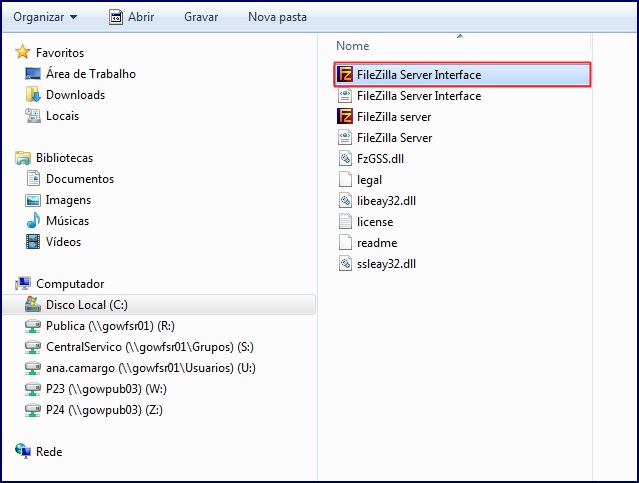Click the Abrir button's document icon
Screen dimensions: 639x483
[116, 17]
